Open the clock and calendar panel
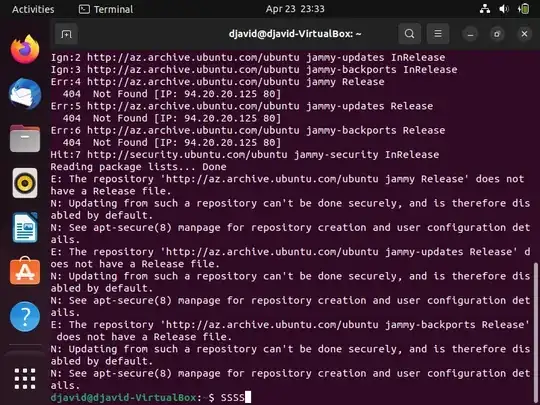Screen dimensions: 540x405 (295, 9)
